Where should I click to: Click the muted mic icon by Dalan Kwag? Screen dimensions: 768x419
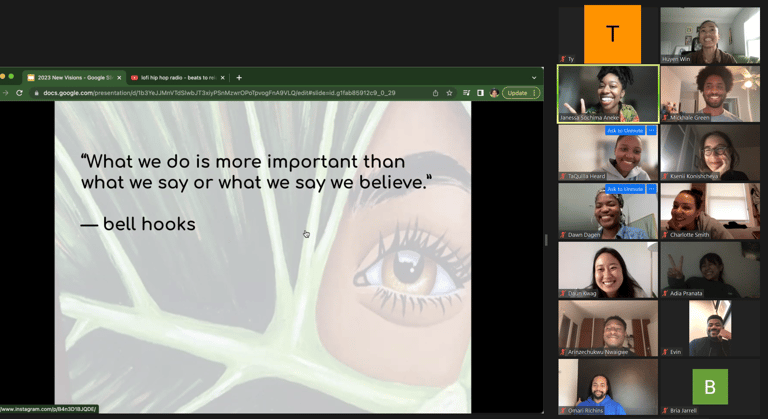pyautogui.click(x=563, y=293)
